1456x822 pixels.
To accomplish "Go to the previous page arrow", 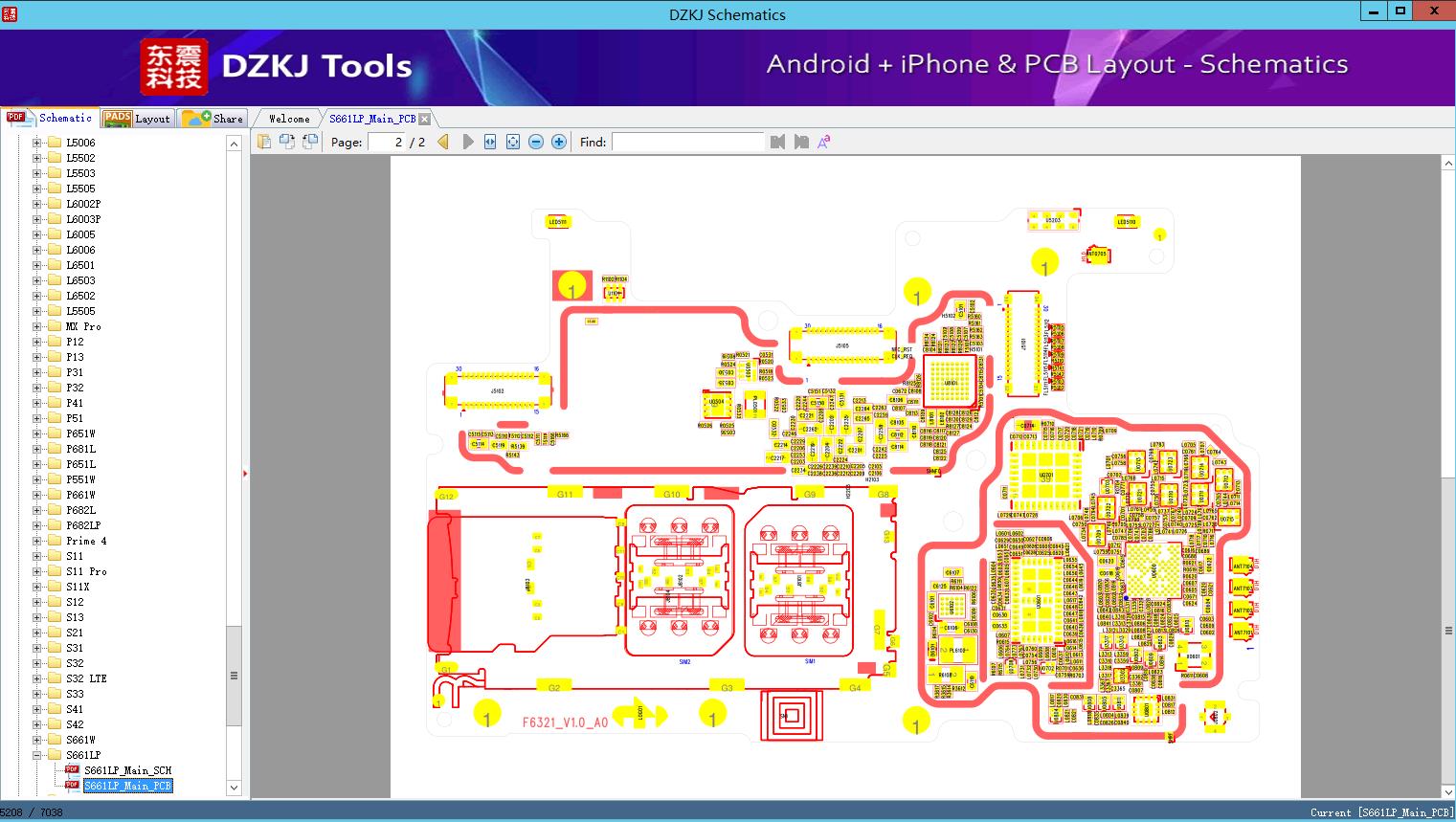I will pos(443,142).
